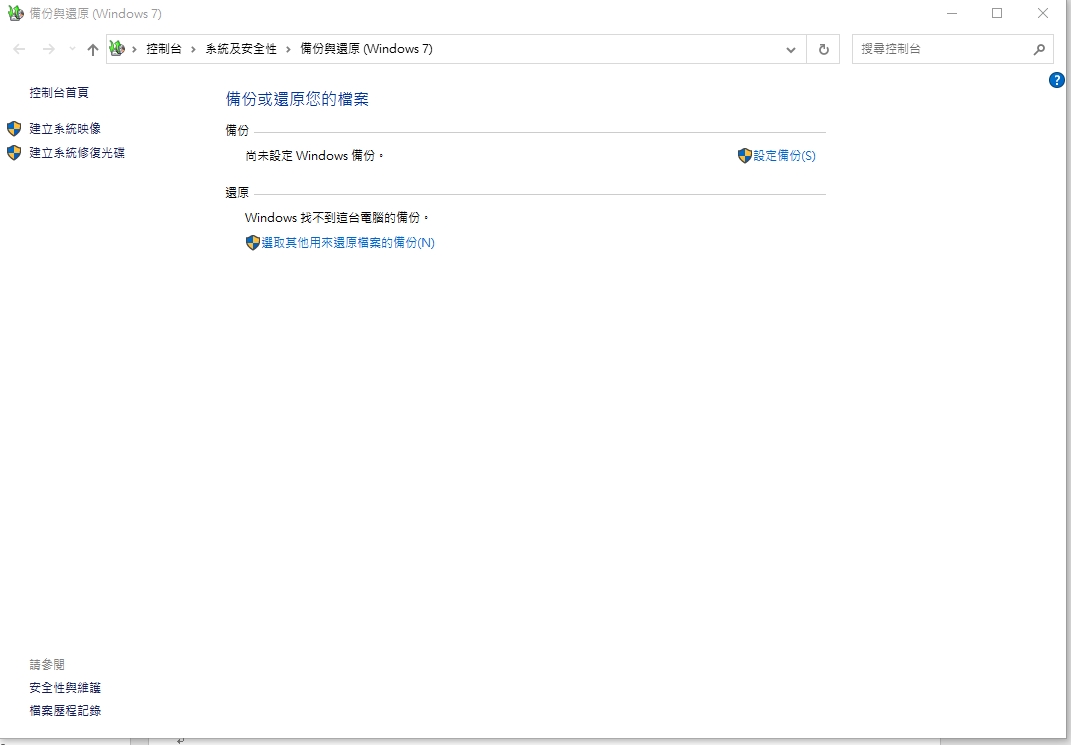
Task: Open the recent locations dropdown arrow
Action: 72,49
